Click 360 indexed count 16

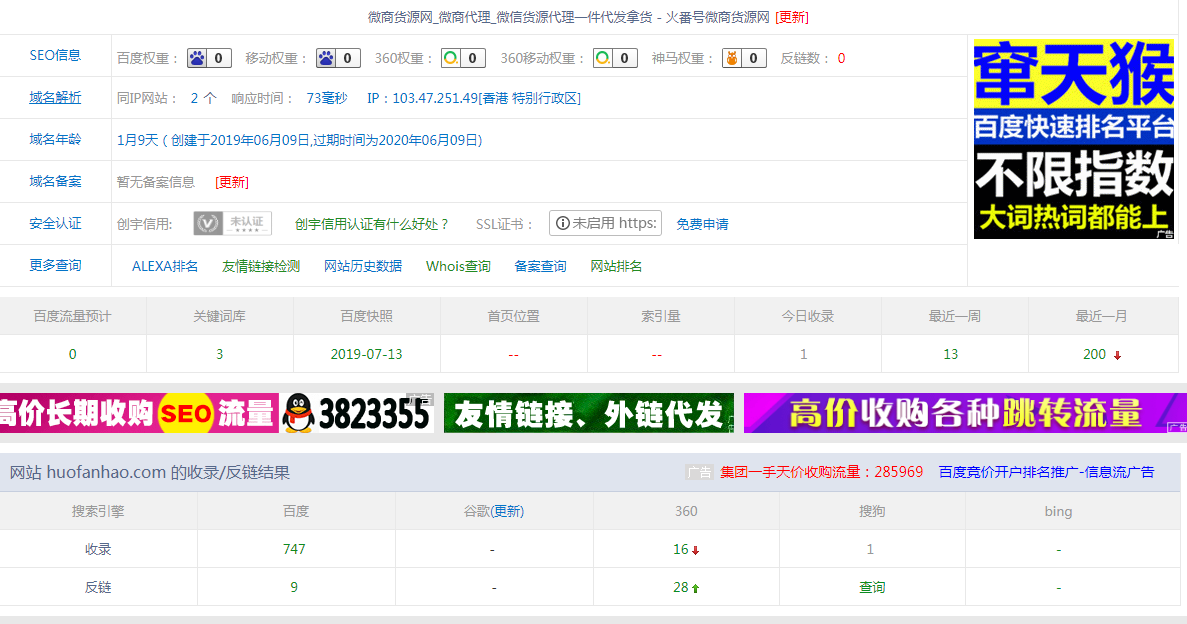[681, 549]
